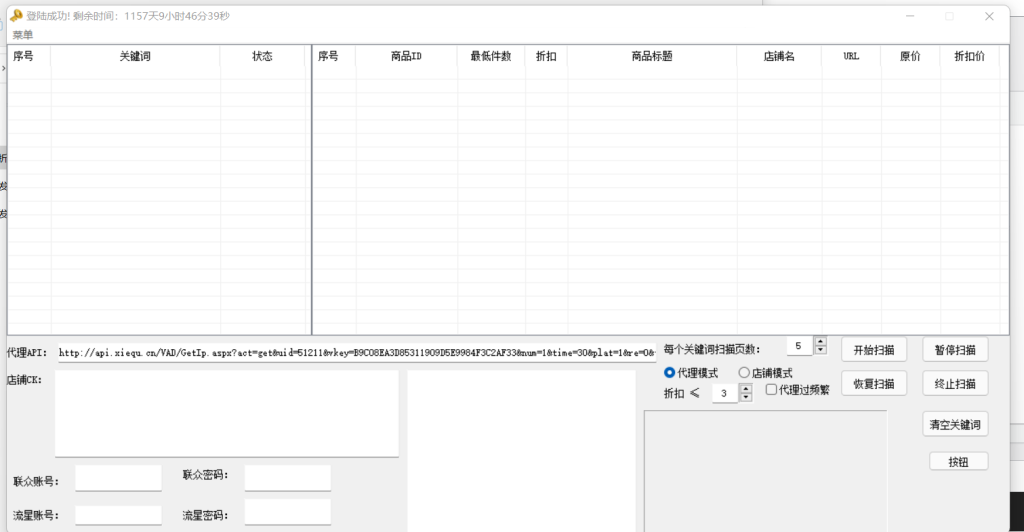The width and height of the screenshot is (1024, 532).
Task: Stop scanning with the 终止扫描 button
Action: (955, 383)
